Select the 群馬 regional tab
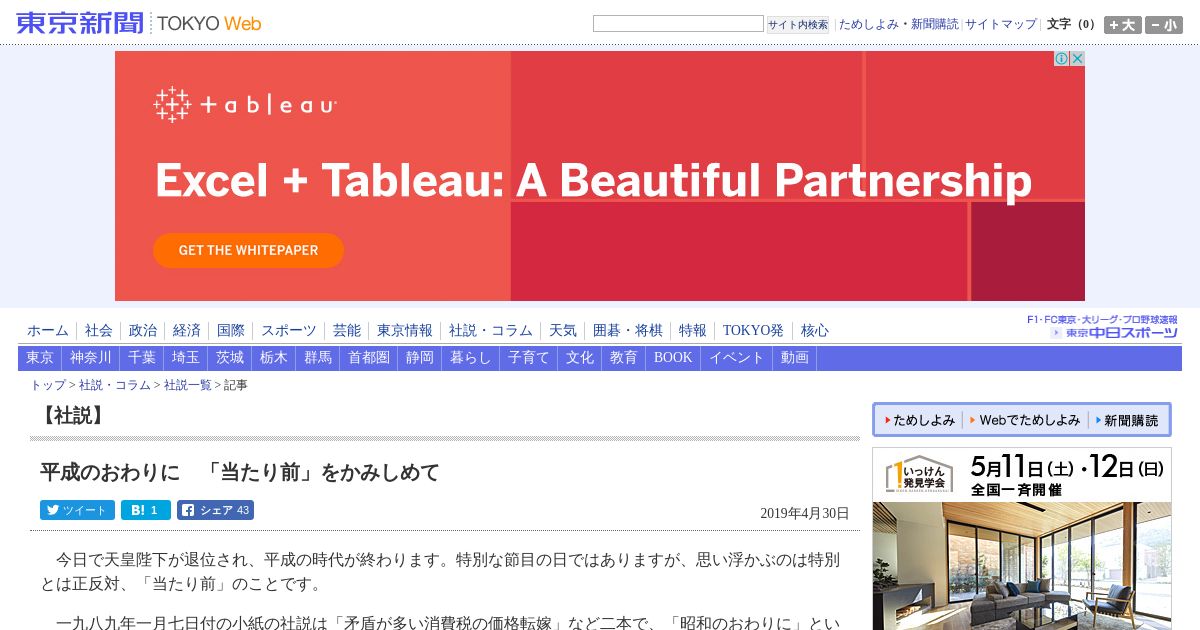This screenshot has height=630, width=1200. [318, 358]
